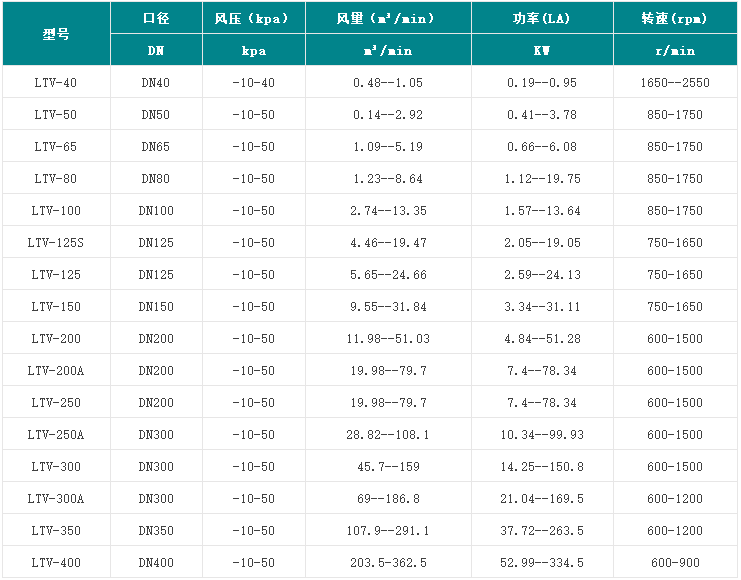Click the DN65 diameter cell
Screen dimensions: 741x580
click(x=156, y=147)
